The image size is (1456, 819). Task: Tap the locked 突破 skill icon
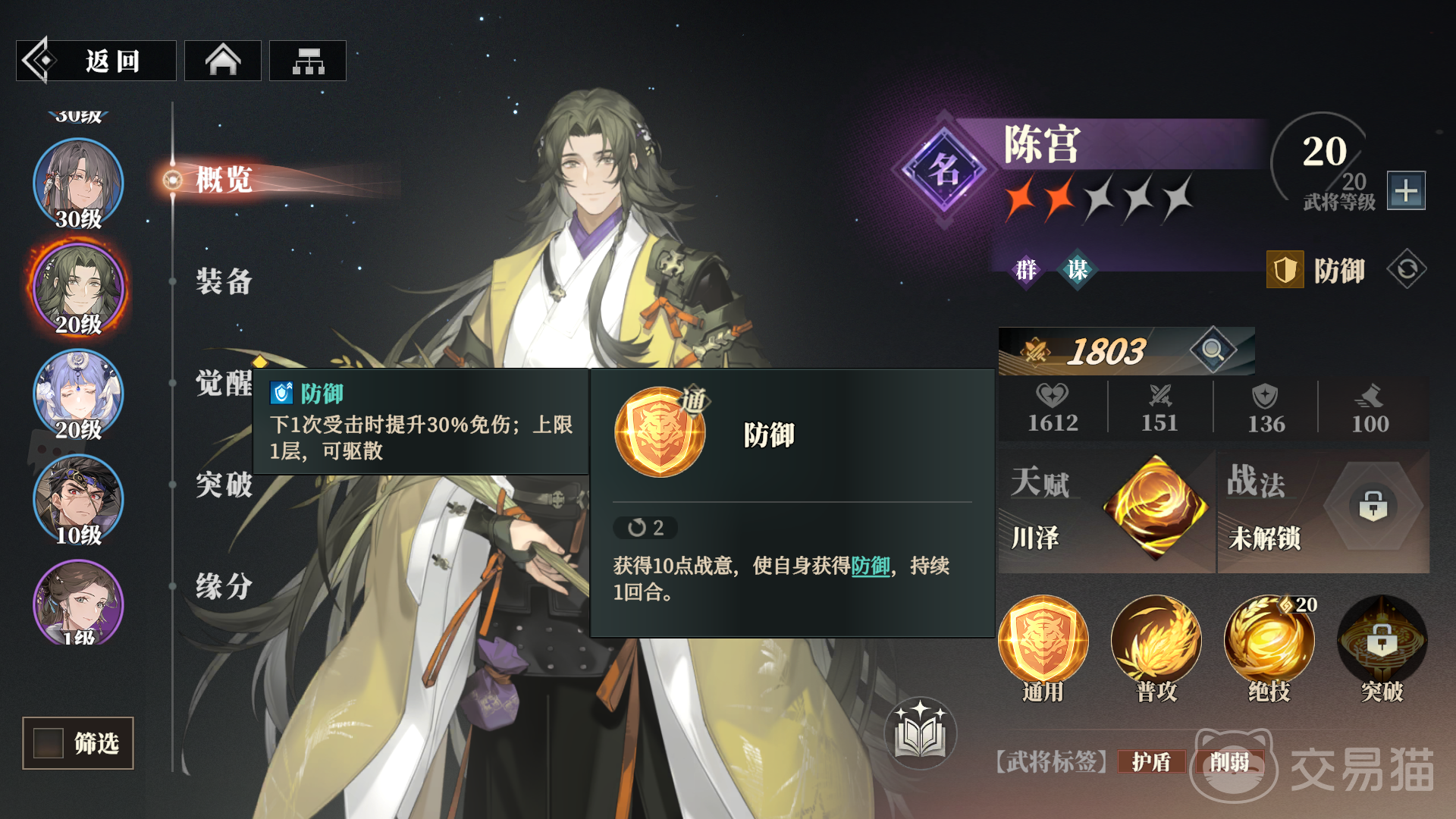click(x=1382, y=642)
